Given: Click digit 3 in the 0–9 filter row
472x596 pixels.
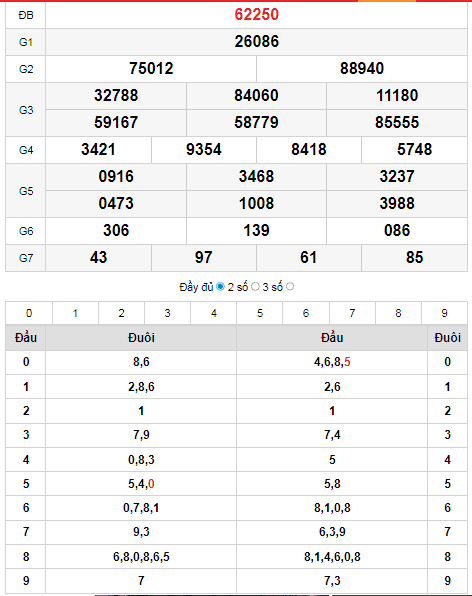Looking at the screenshot, I should pos(167,313).
